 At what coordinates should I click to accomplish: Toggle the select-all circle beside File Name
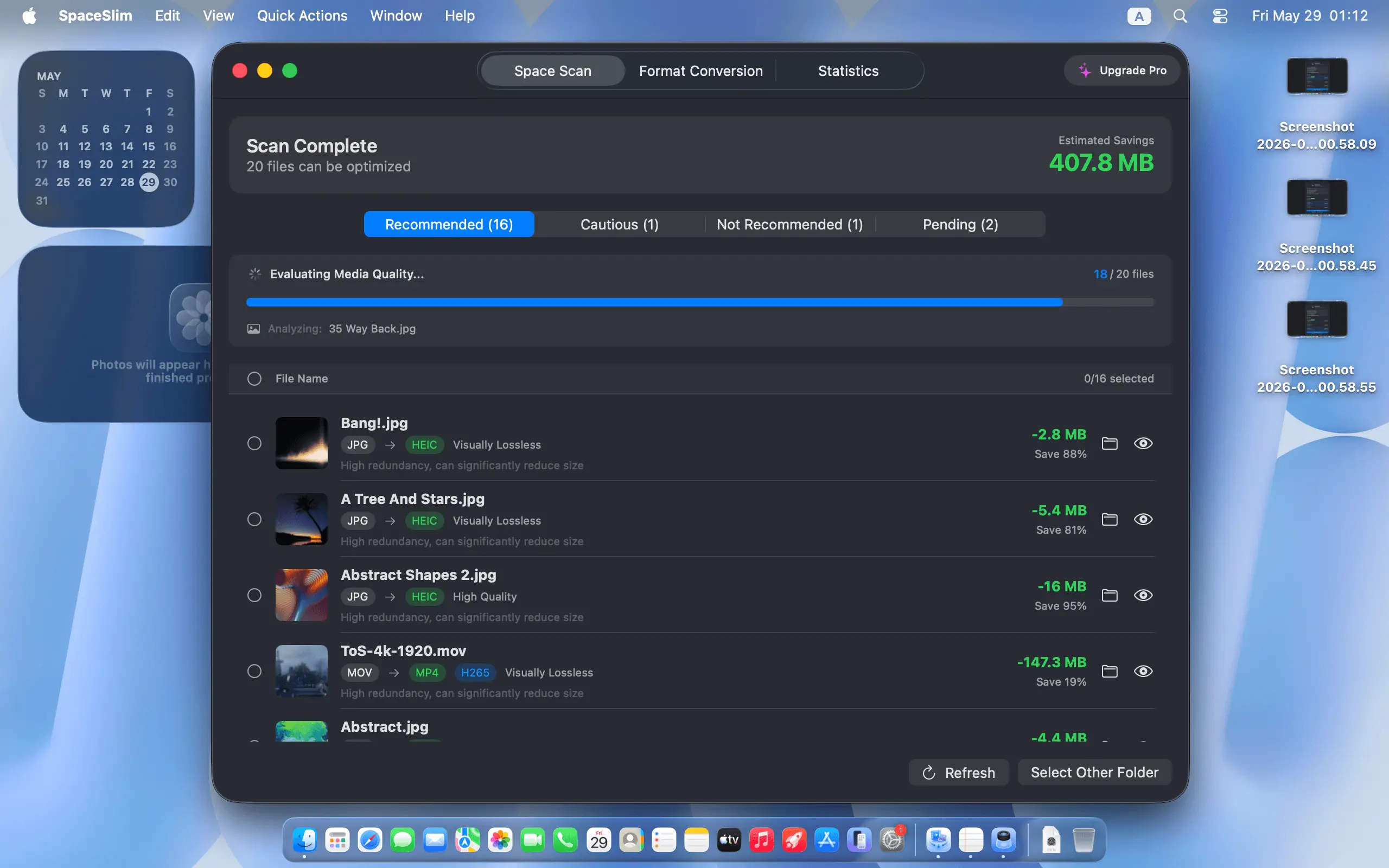(254, 378)
